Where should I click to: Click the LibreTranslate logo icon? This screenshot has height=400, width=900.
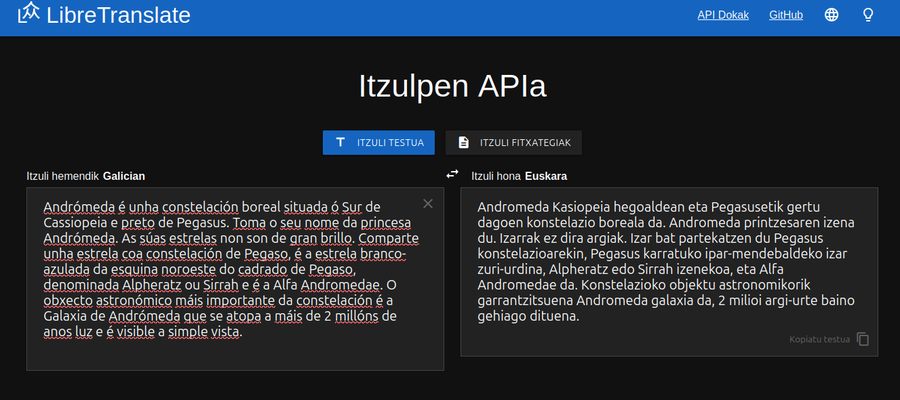(29, 13)
